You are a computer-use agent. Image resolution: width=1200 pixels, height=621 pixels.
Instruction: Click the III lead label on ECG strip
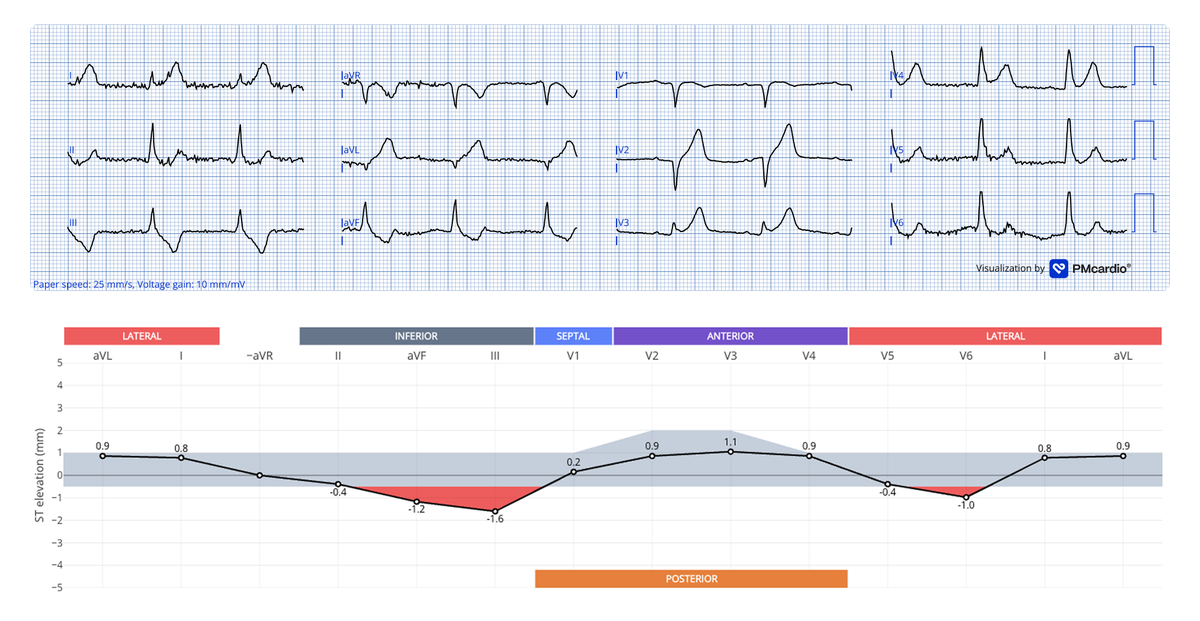click(73, 222)
